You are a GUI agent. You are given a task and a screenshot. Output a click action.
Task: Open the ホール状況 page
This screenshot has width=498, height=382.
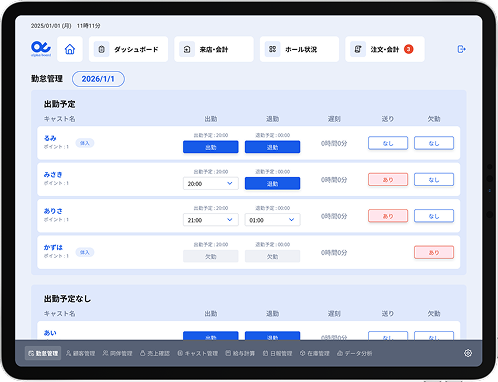point(299,49)
